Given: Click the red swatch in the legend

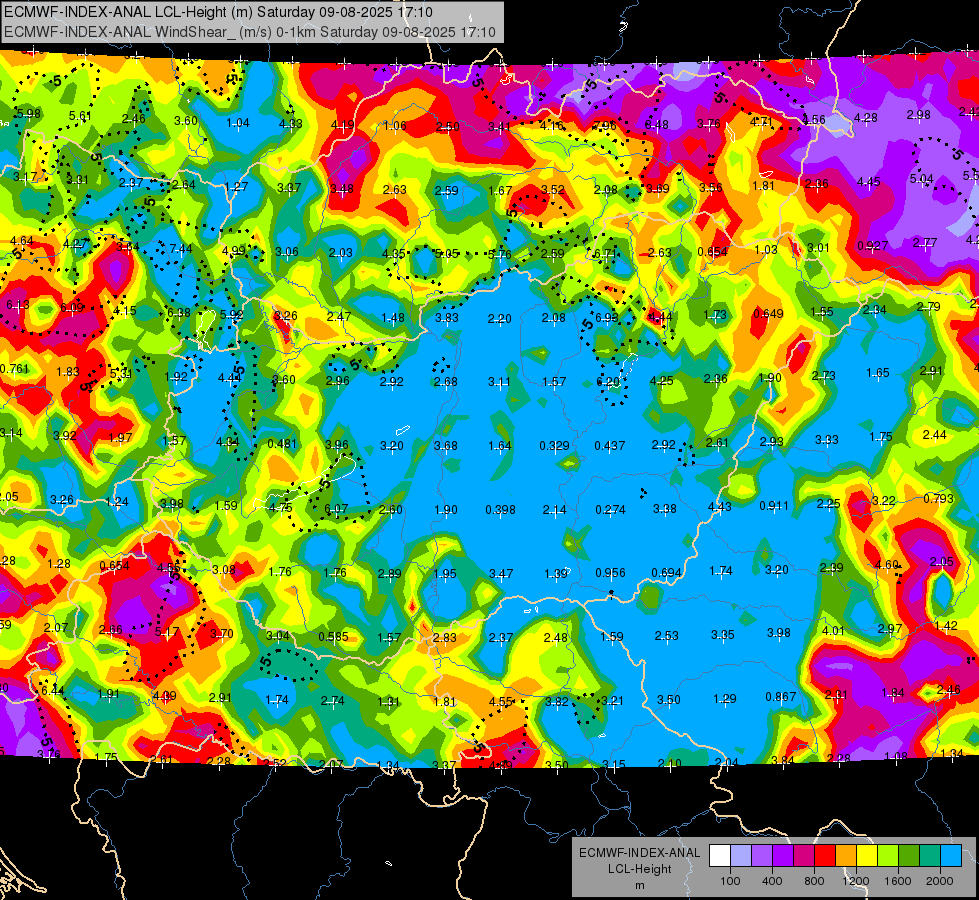Looking at the screenshot, I should tap(825, 856).
